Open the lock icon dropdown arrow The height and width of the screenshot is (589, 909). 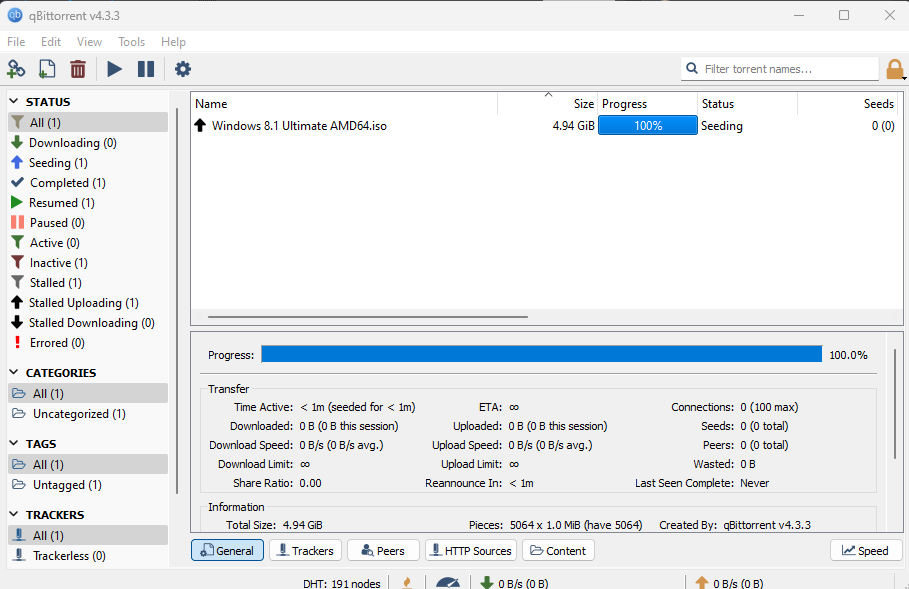tap(904, 78)
